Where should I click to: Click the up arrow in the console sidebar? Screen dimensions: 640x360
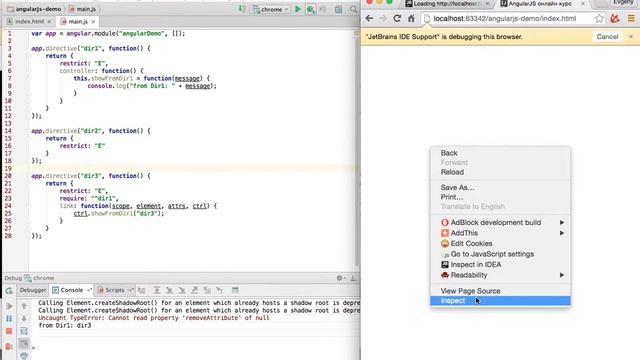click(x=24, y=306)
